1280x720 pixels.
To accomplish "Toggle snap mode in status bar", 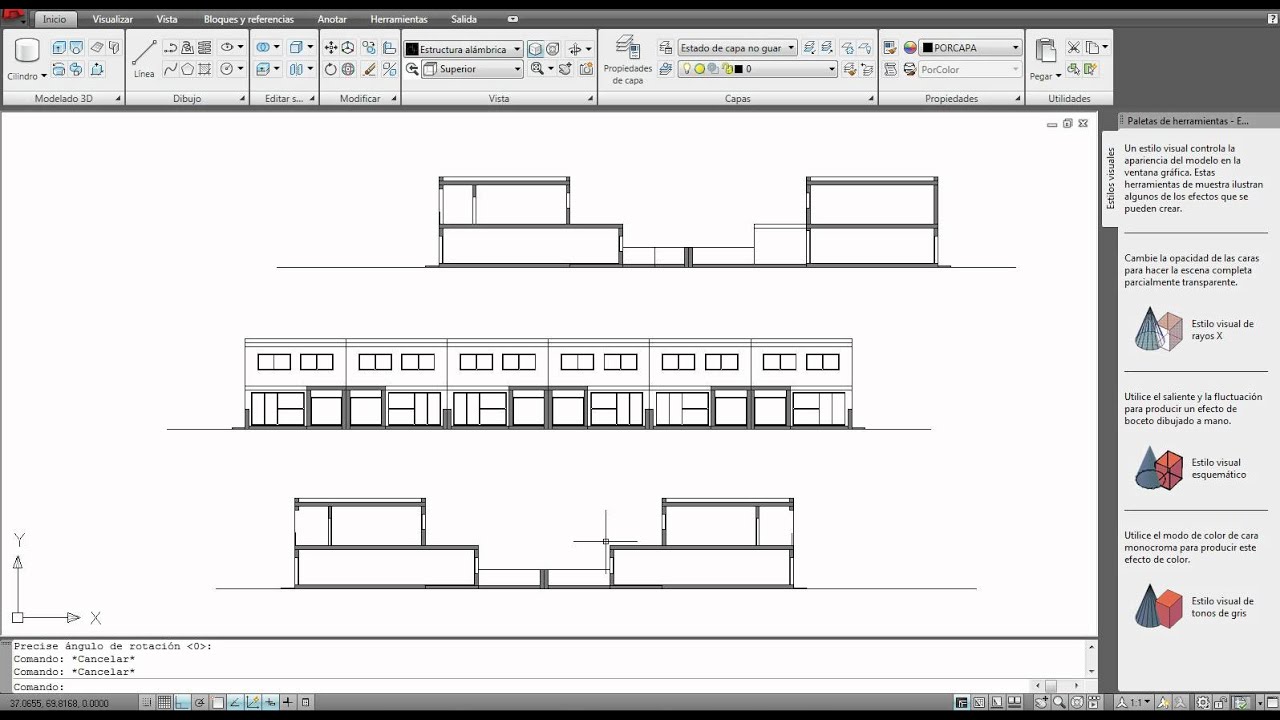I will tap(147, 703).
